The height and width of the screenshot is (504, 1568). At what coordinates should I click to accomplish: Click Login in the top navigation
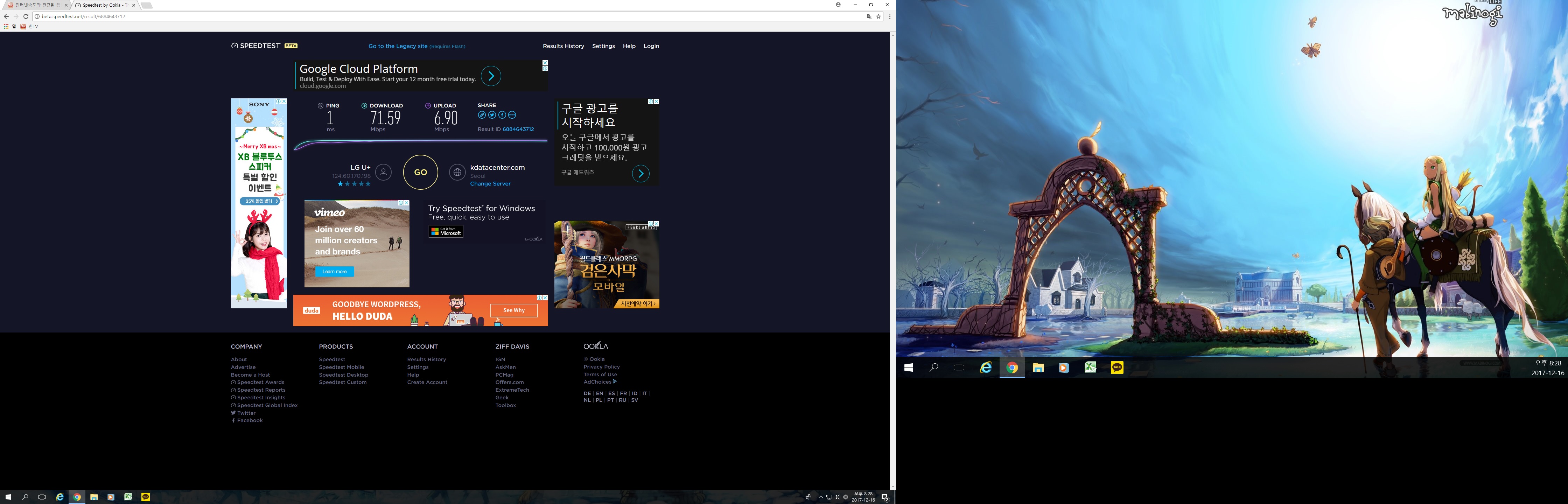(x=651, y=46)
